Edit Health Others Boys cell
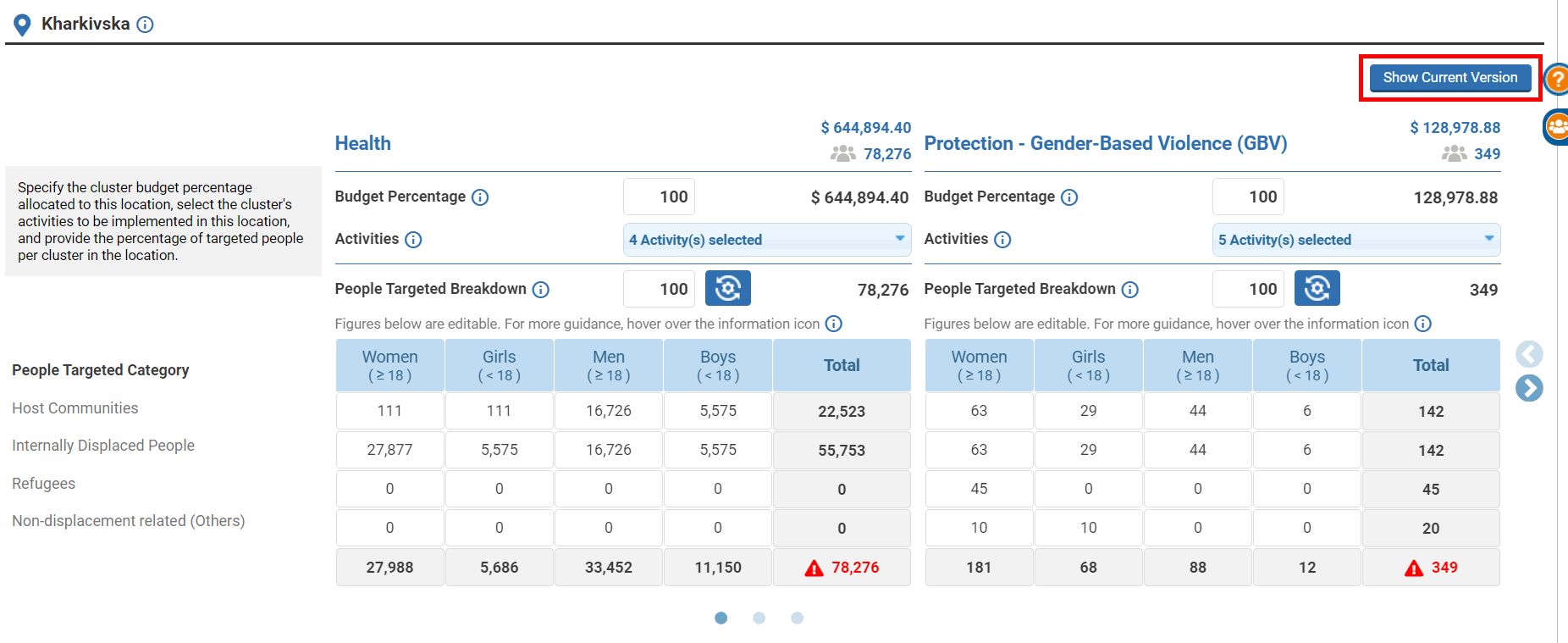Viewport: 1568px width, 643px height. click(x=718, y=528)
